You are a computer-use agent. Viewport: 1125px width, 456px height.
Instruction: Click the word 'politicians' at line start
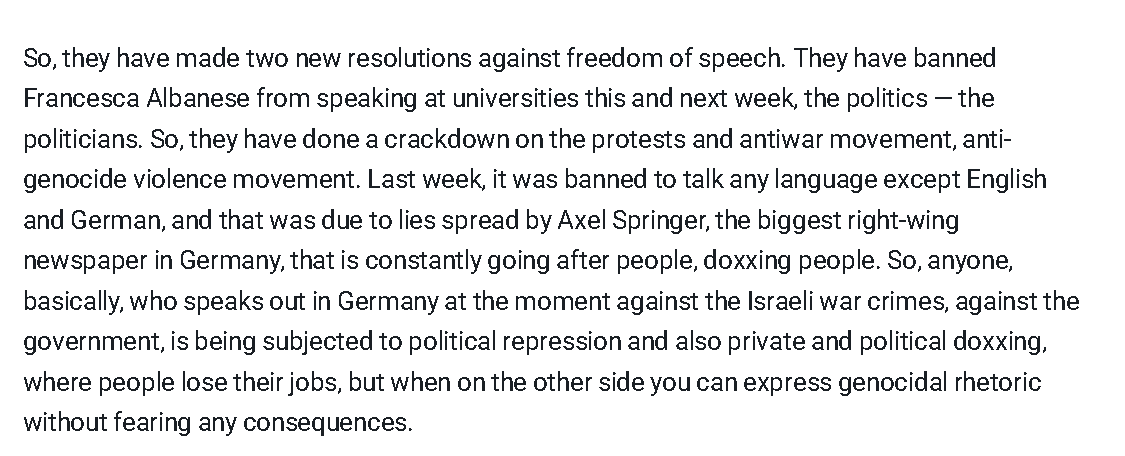(x=81, y=139)
